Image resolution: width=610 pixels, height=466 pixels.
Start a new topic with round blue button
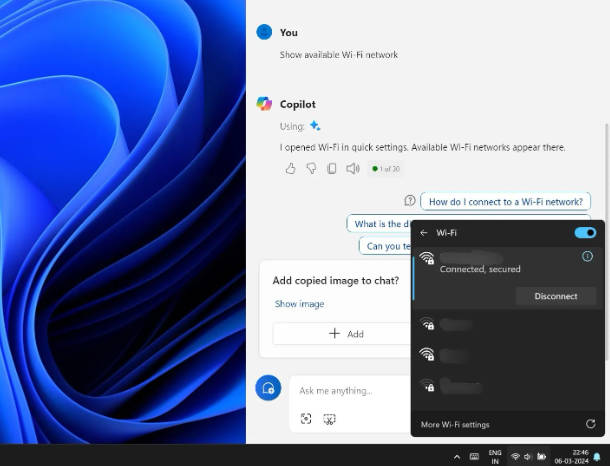pos(268,388)
